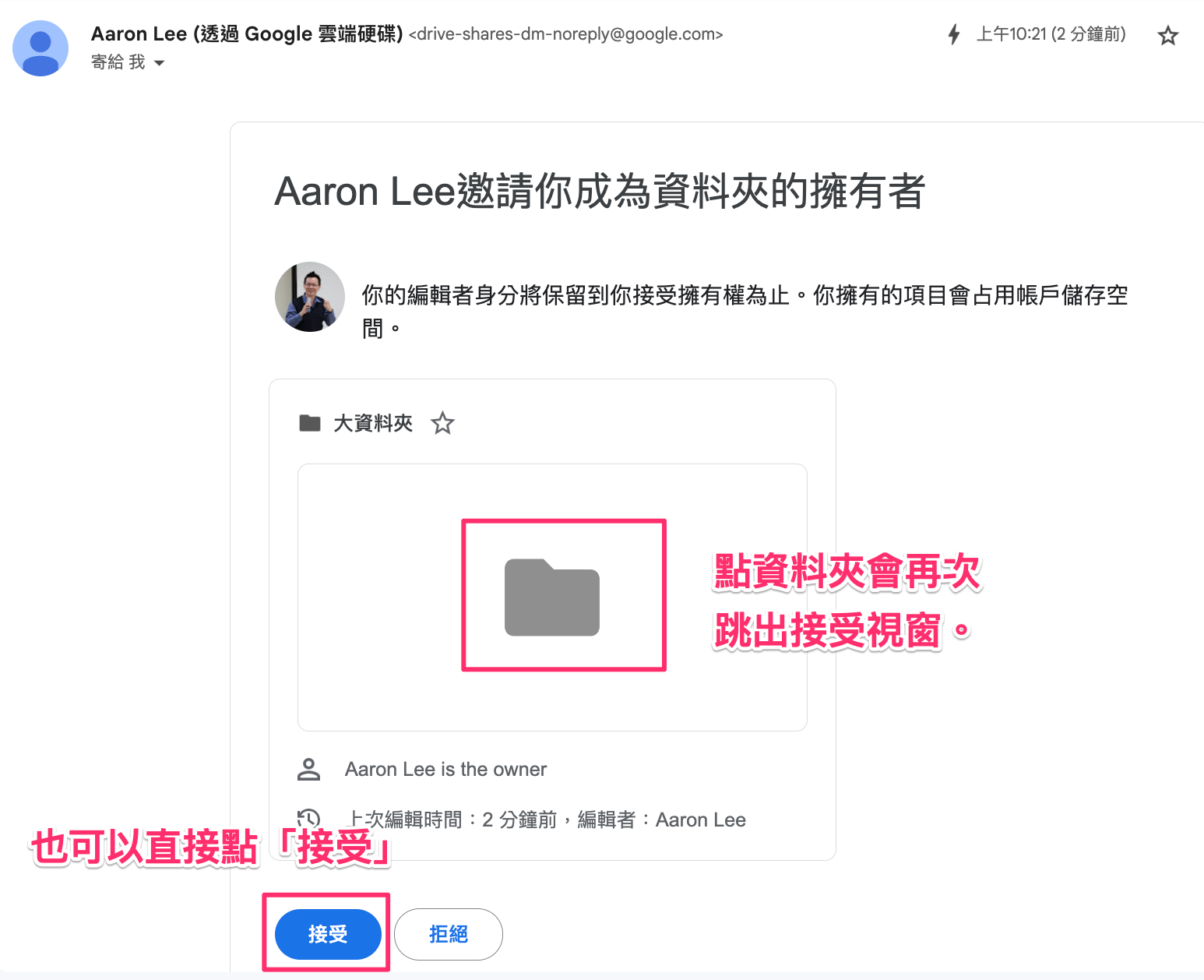Decline ownership with the 拒絕 button
Screen dimensions: 1204x980
tap(449, 934)
